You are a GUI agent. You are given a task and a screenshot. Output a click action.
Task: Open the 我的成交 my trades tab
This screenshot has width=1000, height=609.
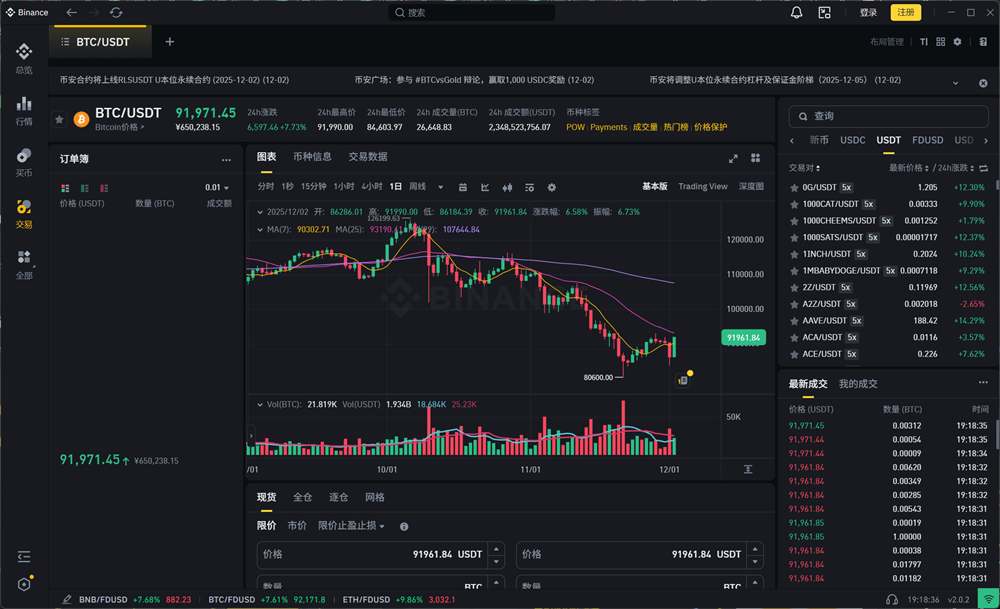(857, 383)
